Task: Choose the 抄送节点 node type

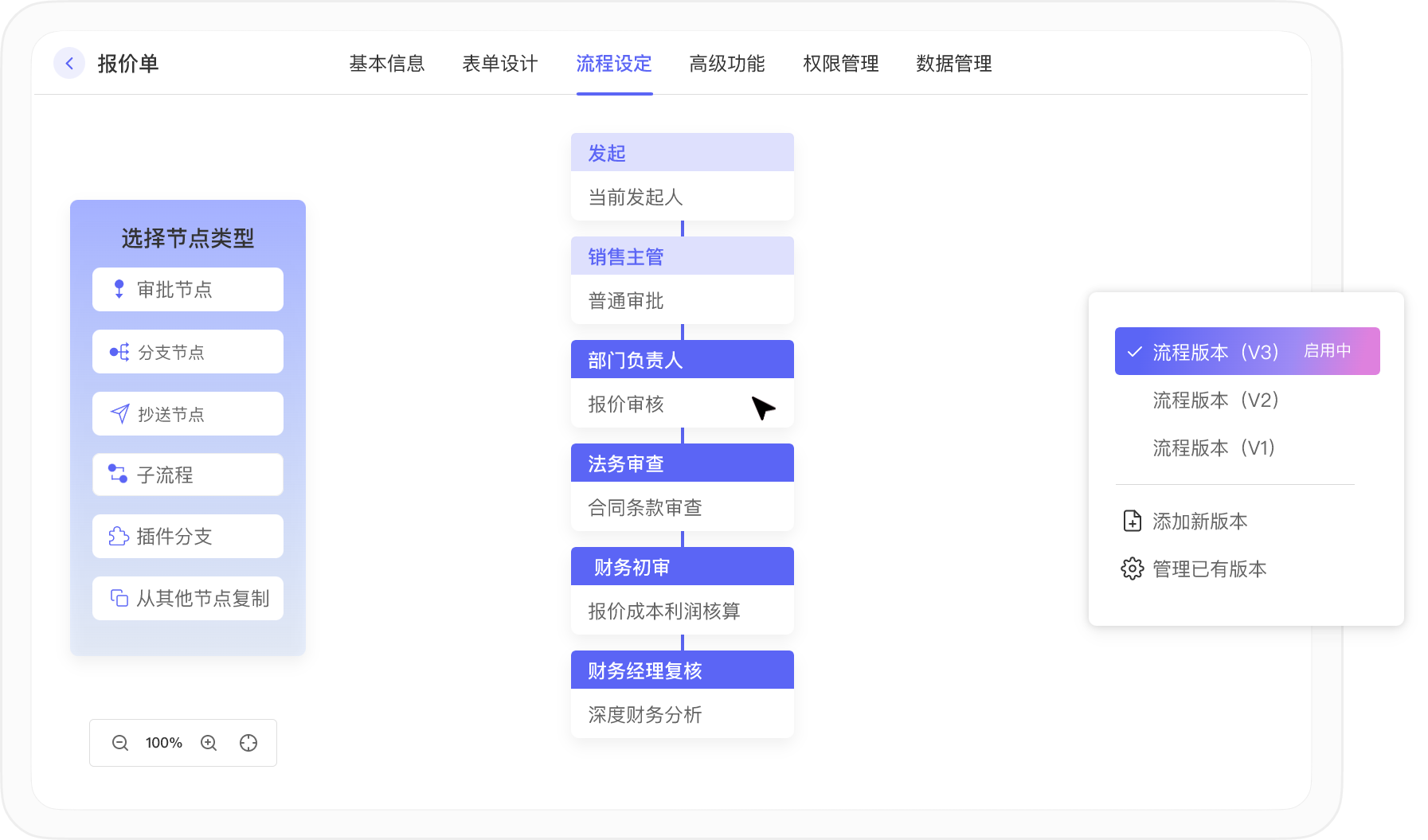Action: [x=188, y=414]
